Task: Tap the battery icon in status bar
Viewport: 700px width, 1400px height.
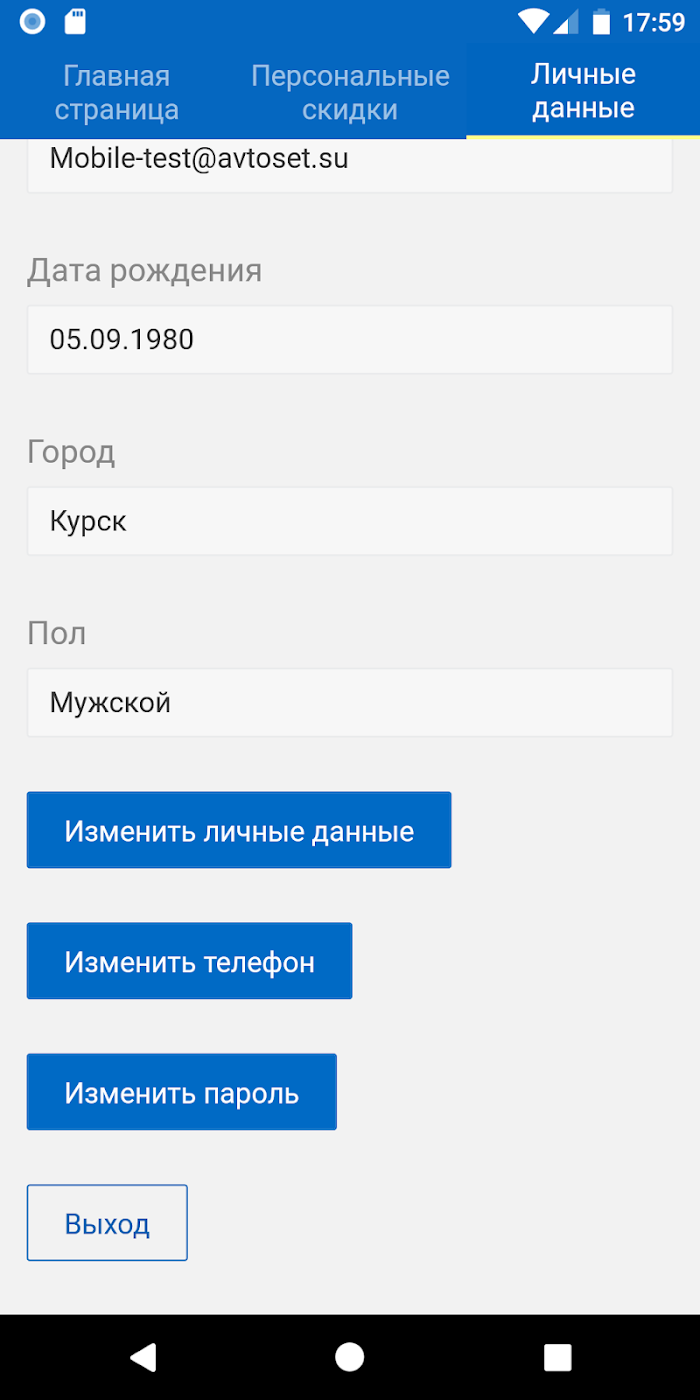Action: tap(601, 21)
